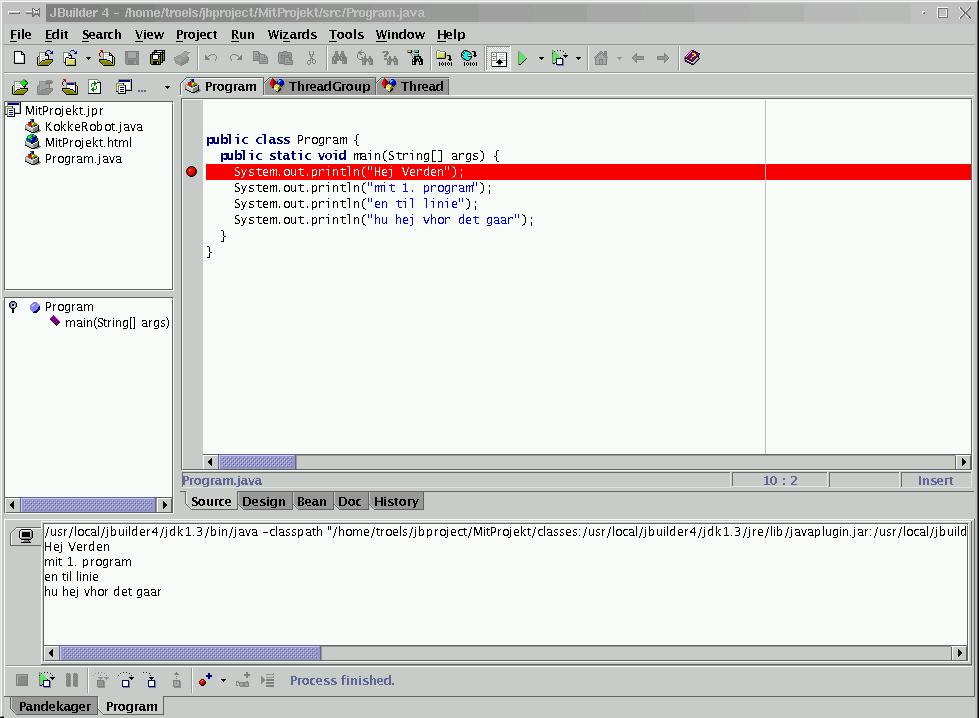Screen dimensions: 979x718
Task: Click the editor horizontal scrollbar thumb
Action: pos(257,462)
